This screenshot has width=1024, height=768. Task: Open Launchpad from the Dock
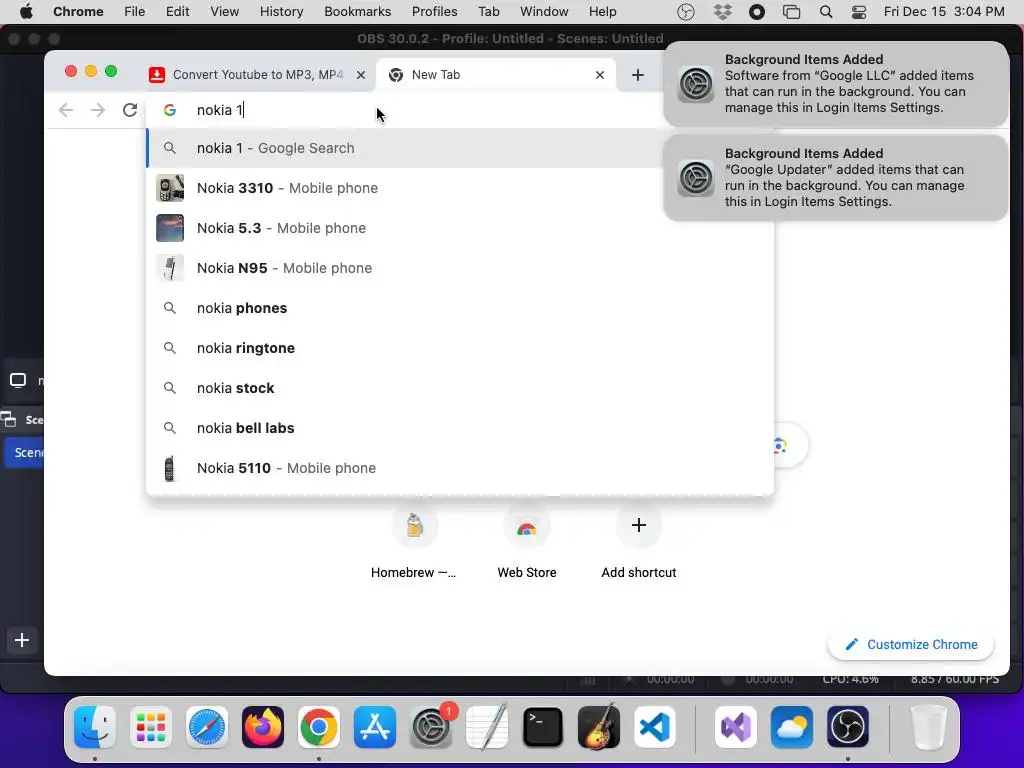[151, 727]
